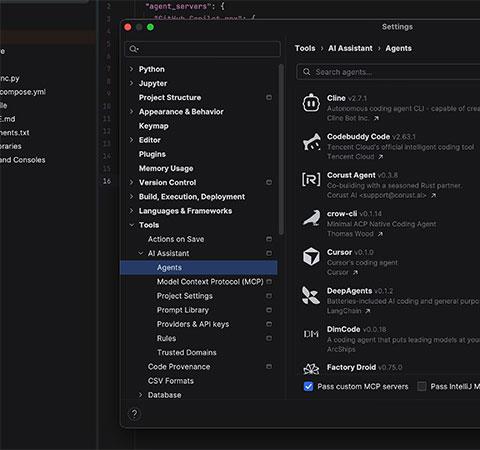This screenshot has height=450, width=480.
Task: Open the help question mark button
Action: pyautogui.click(x=134, y=414)
